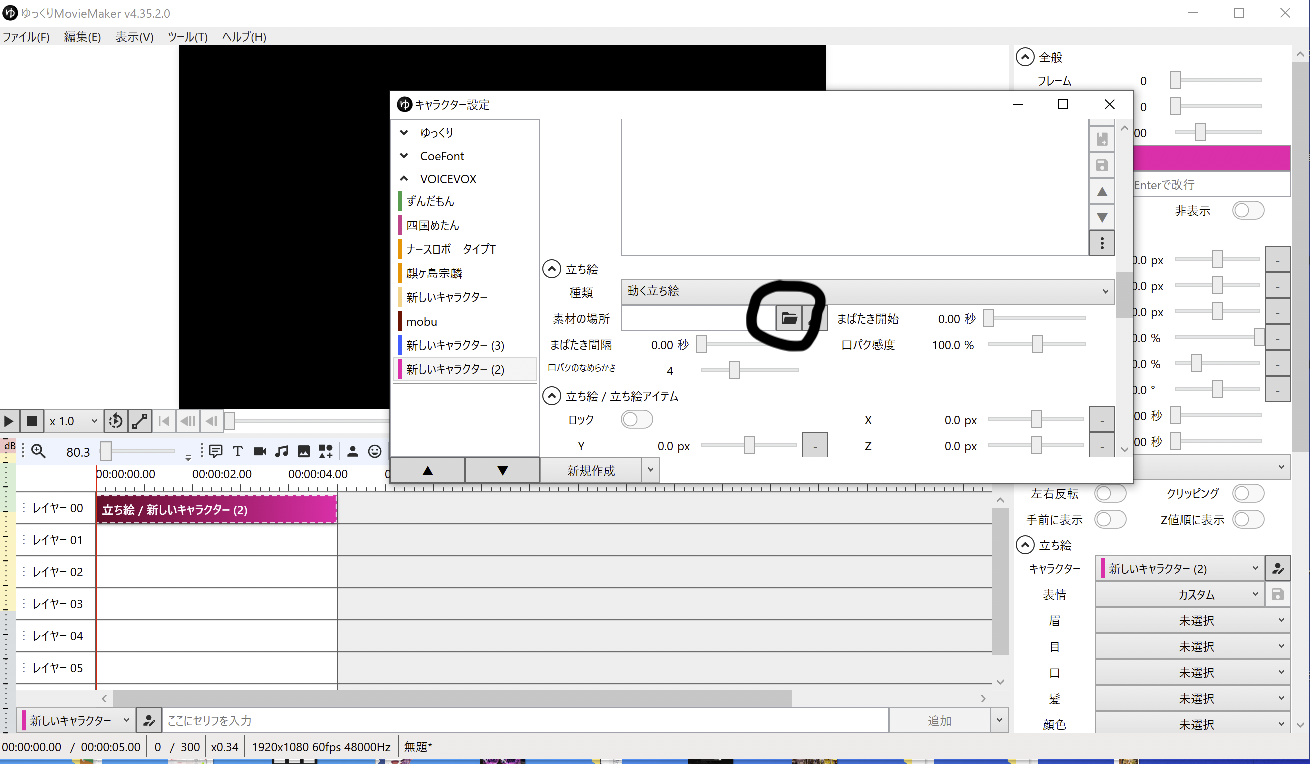
Task: Toggle the ロック switch in character settings
Action: [637, 420]
